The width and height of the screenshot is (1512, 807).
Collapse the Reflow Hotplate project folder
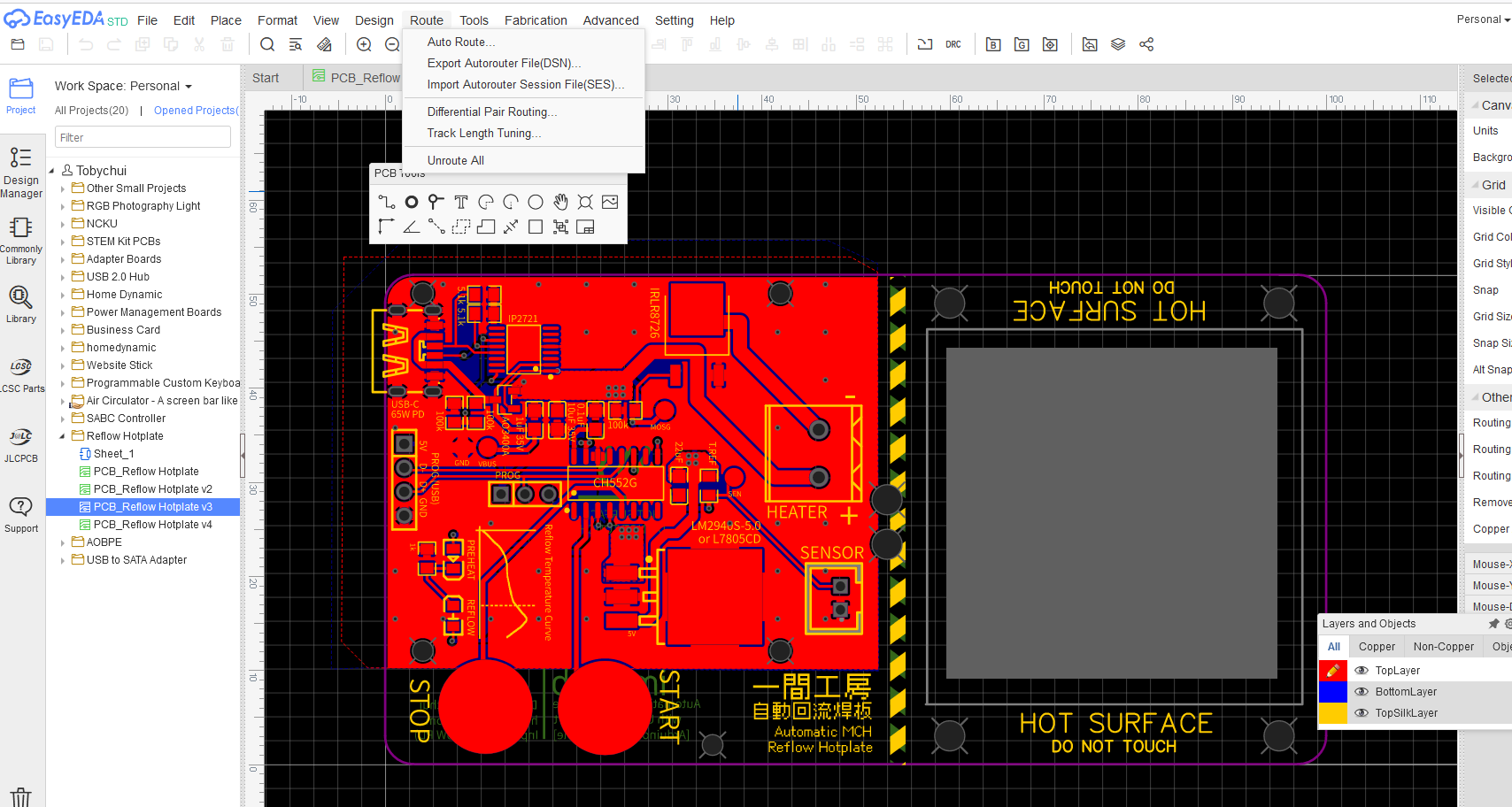pos(61,435)
